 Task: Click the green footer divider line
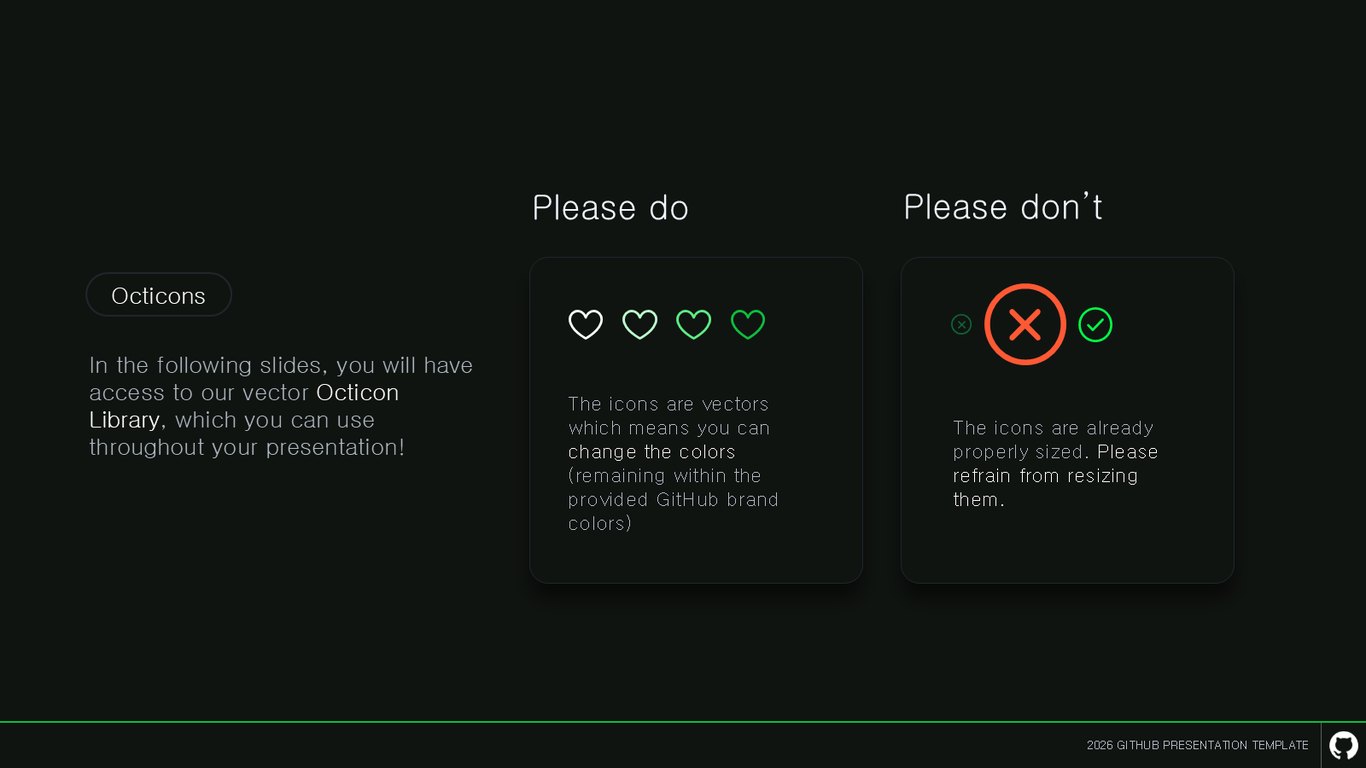click(x=683, y=721)
